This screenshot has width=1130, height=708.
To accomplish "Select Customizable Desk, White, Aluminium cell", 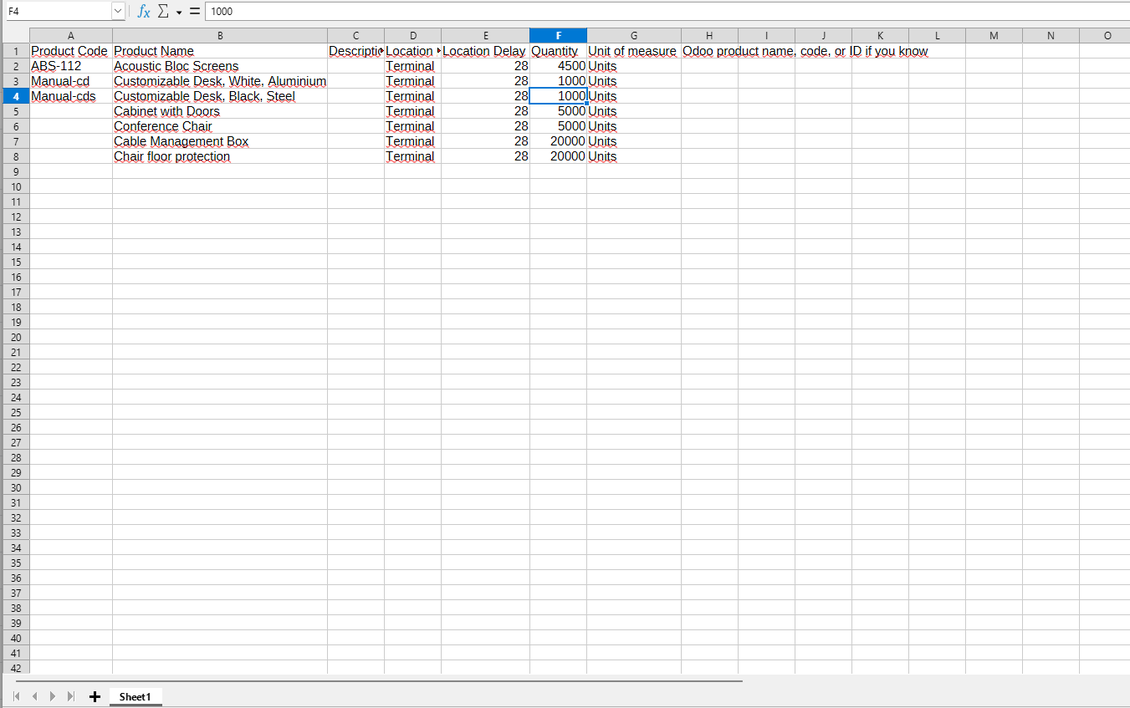I will click(x=220, y=81).
